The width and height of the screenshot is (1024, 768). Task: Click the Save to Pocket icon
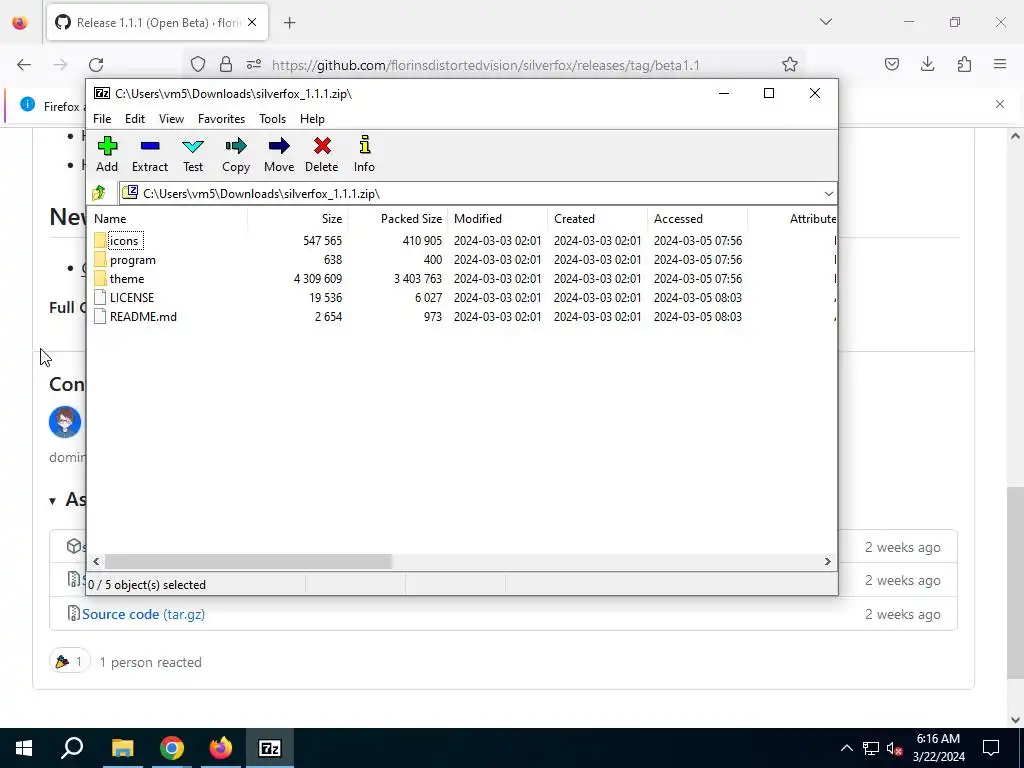[891, 65]
